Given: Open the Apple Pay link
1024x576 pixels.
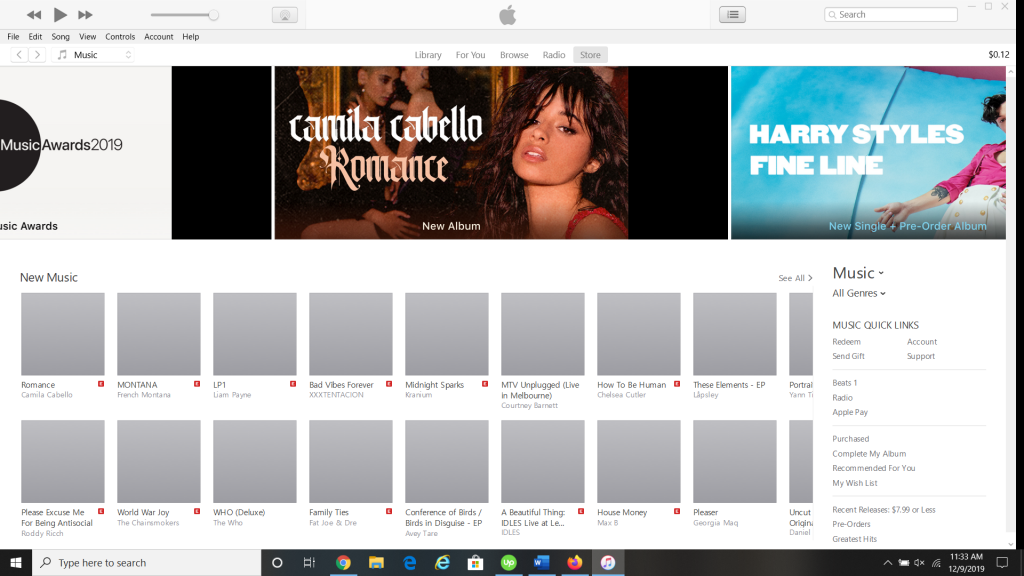Looking at the screenshot, I should pos(850,412).
